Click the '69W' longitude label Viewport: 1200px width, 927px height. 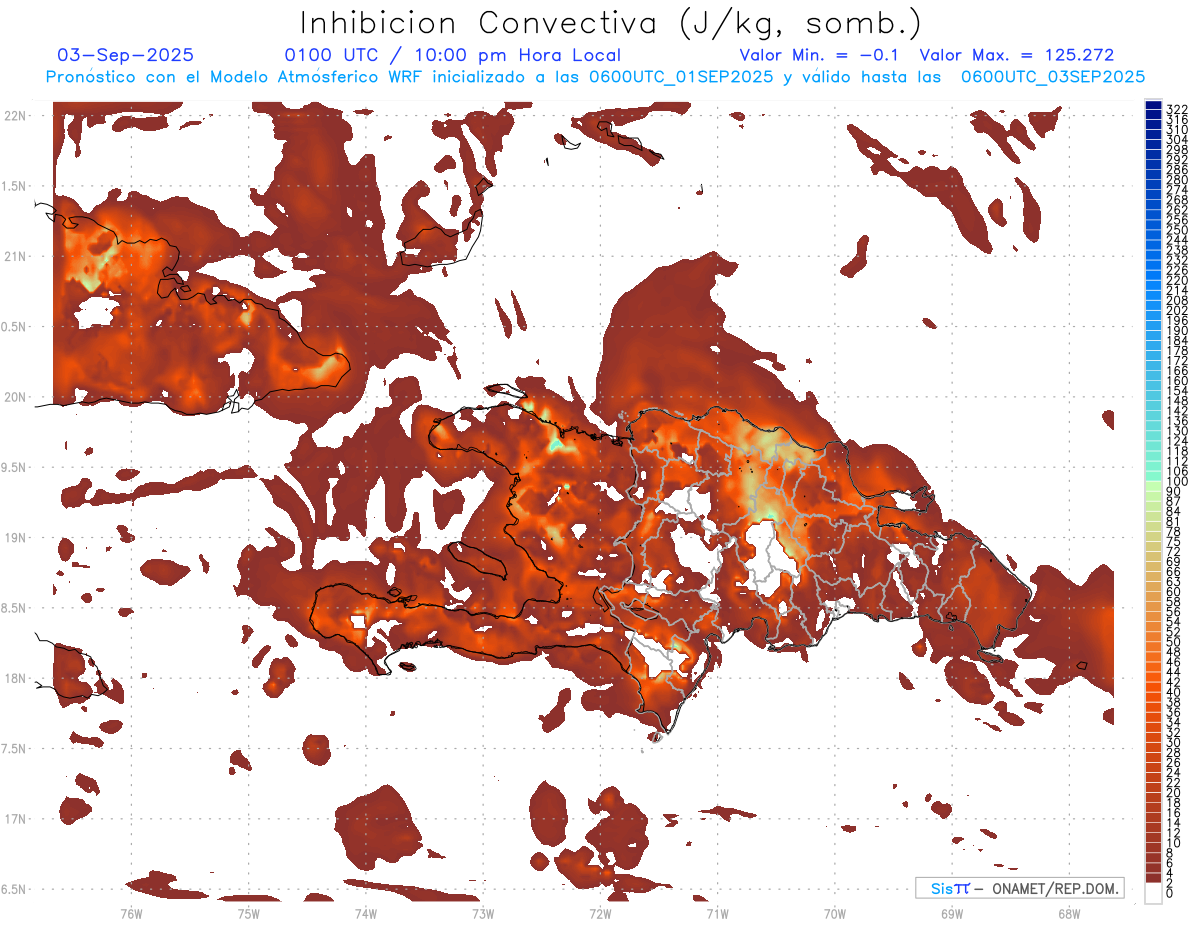point(951,913)
